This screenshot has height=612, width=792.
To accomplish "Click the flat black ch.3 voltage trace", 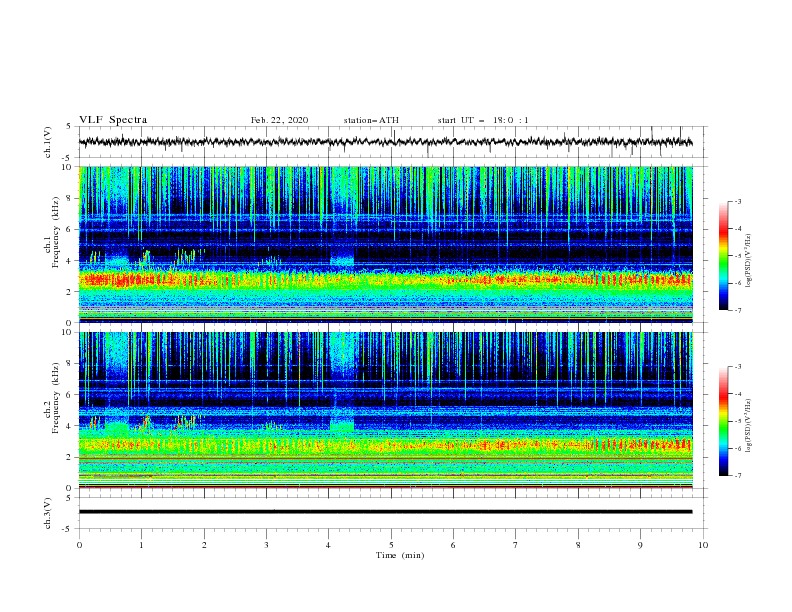I will point(386,512).
